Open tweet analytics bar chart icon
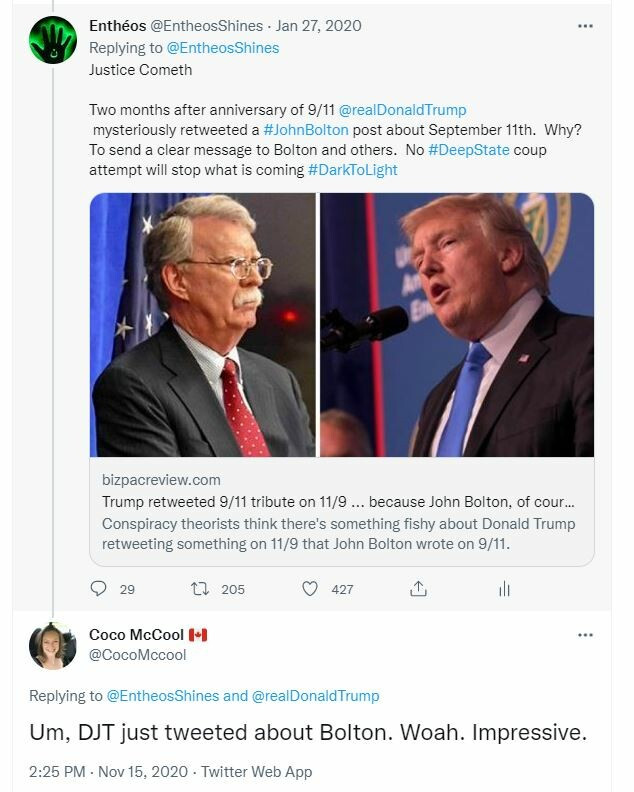This screenshot has width=634, height=792. (504, 589)
